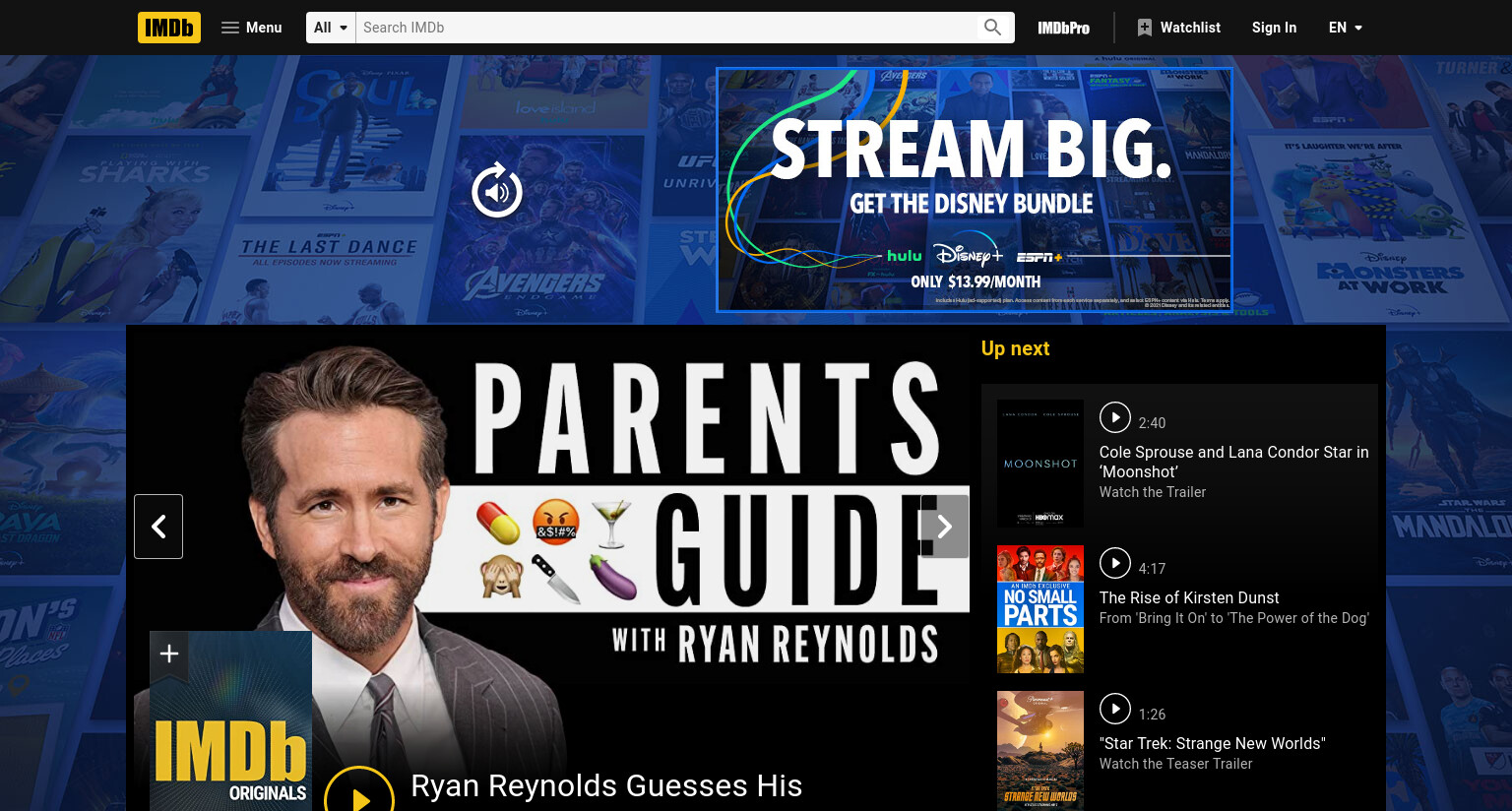1512x811 pixels.
Task: Play the 2:40 Moonshot trailer
Action: tap(1115, 417)
